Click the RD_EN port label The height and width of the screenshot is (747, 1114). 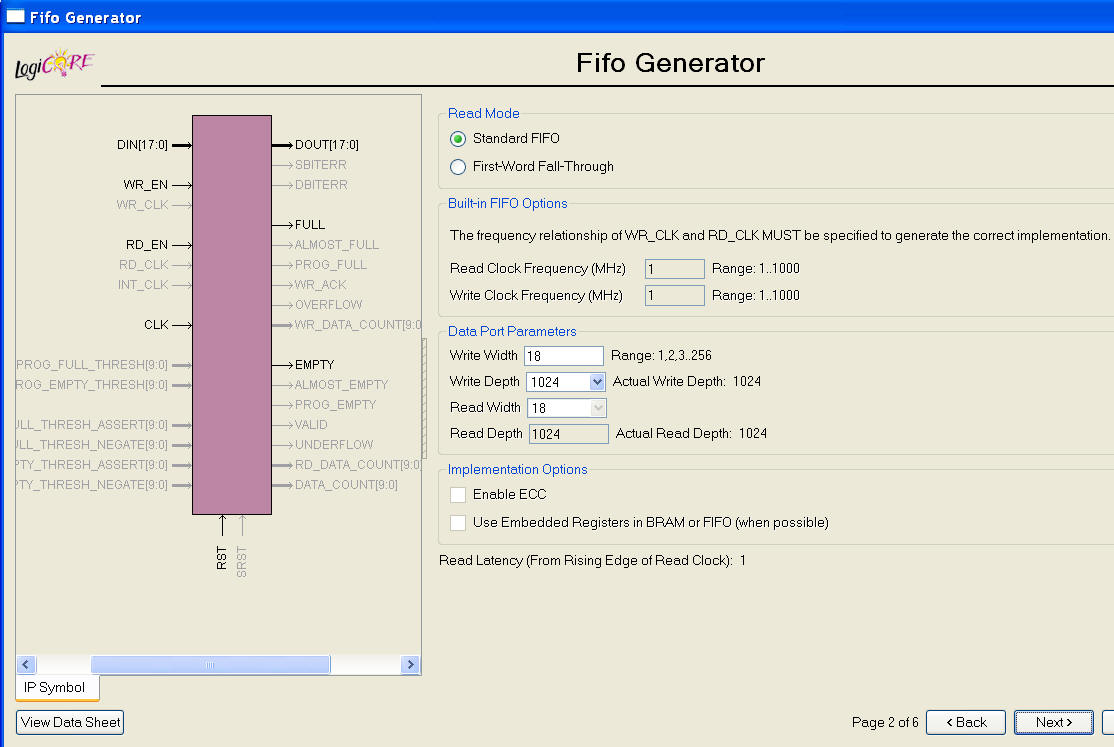point(147,244)
